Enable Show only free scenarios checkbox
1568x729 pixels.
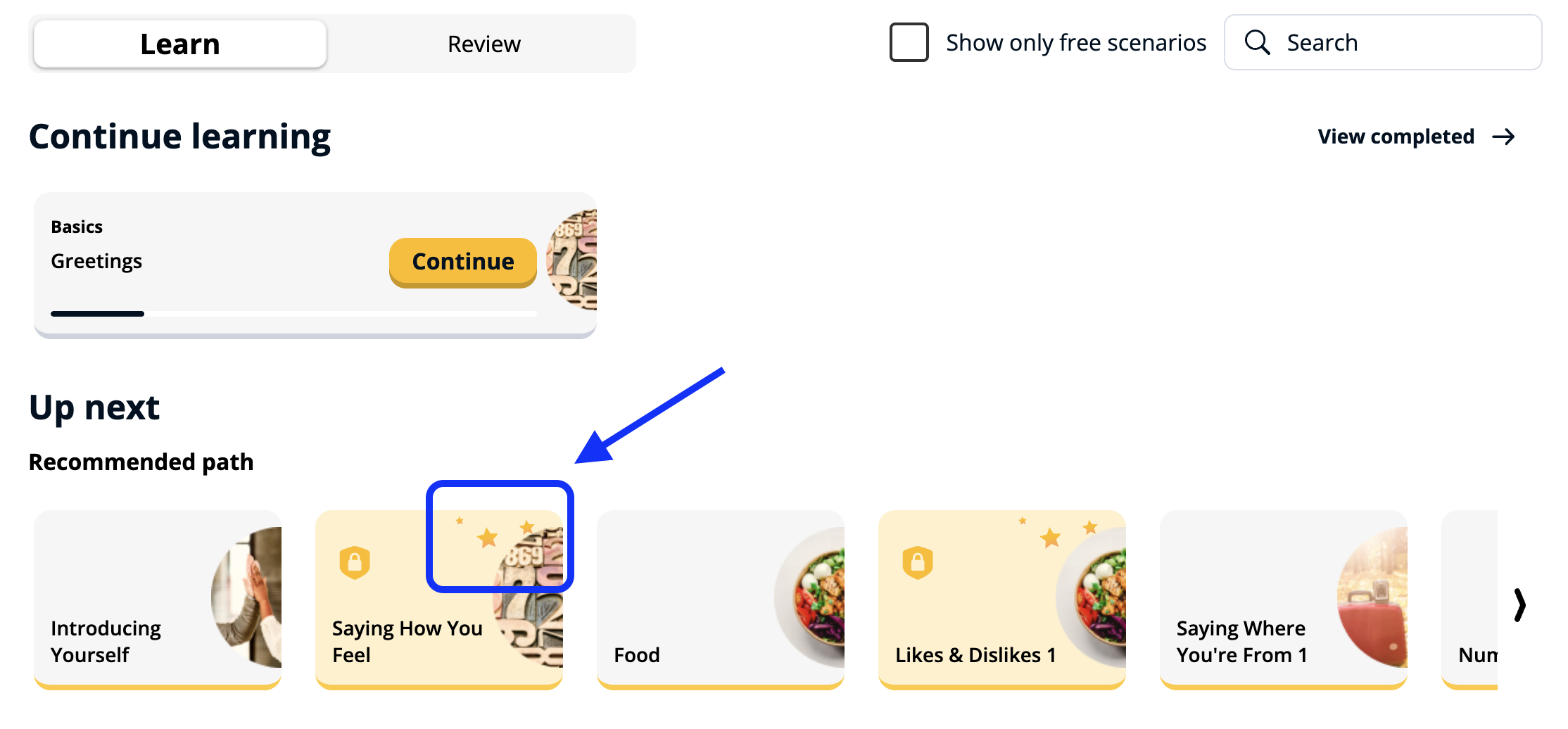[x=909, y=42]
